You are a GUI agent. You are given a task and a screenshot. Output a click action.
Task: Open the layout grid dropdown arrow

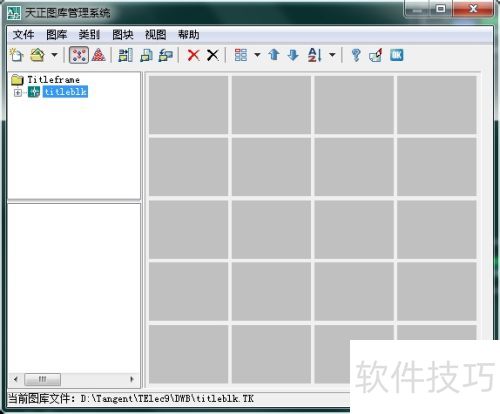[257, 55]
